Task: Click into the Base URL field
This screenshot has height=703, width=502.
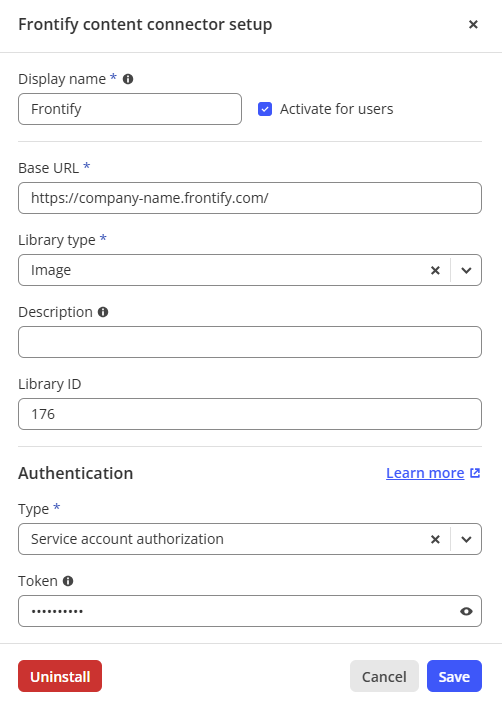Action: click(x=250, y=198)
